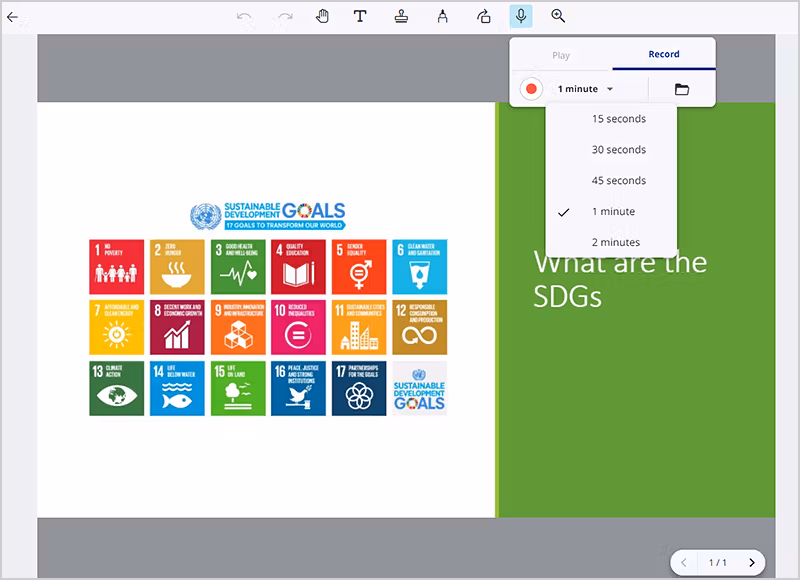Select the hand pan tool
The height and width of the screenshot is (580, 800).
[323, 16]
